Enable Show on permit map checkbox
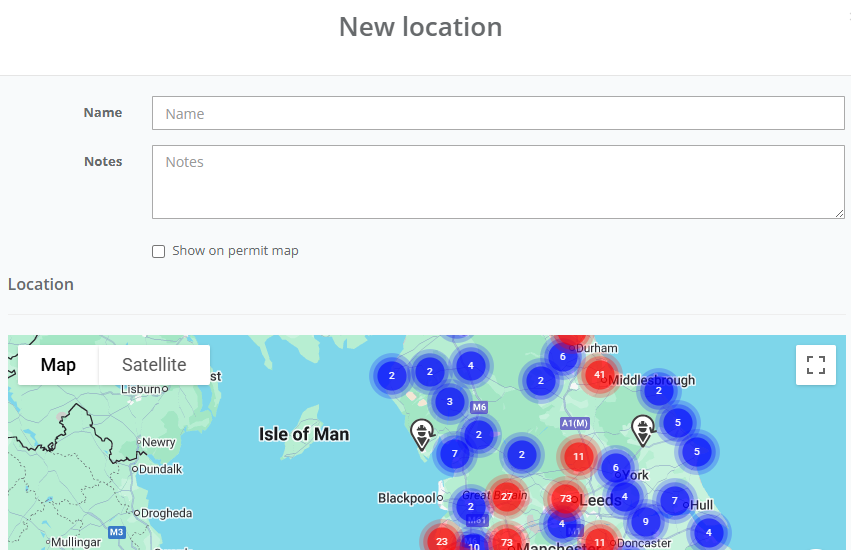 (158, 251)
